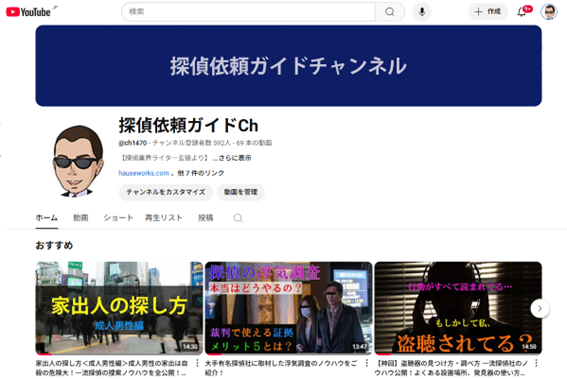Search within channel magnifier icon
The width and height of the screenshot is (567, 379).
point(238,218)
